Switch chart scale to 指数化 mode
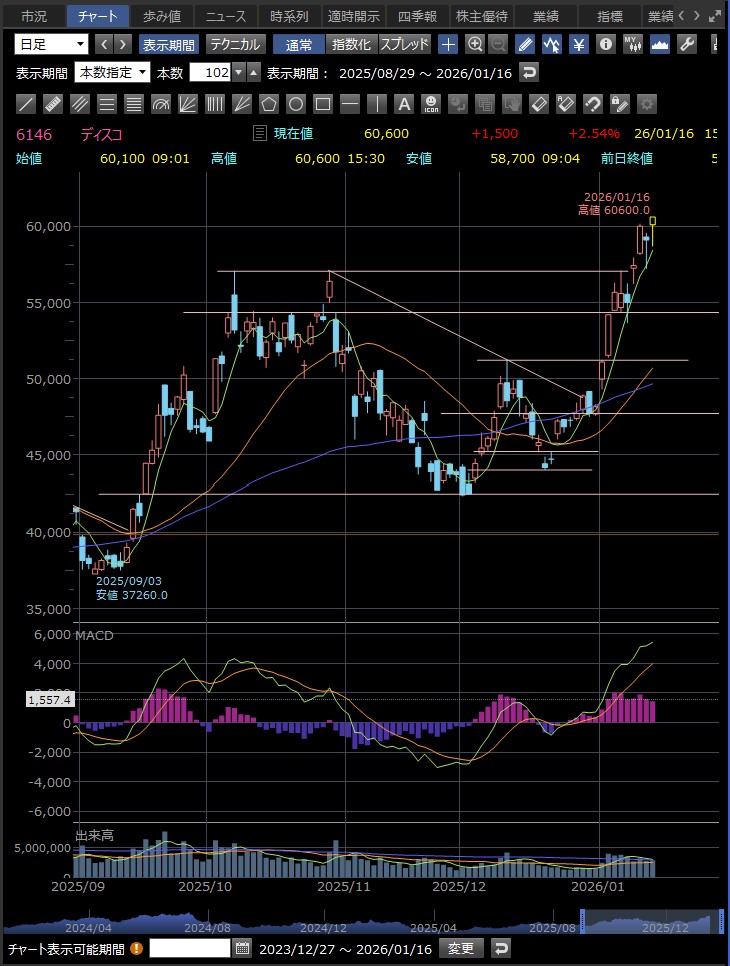 point(351,44)
